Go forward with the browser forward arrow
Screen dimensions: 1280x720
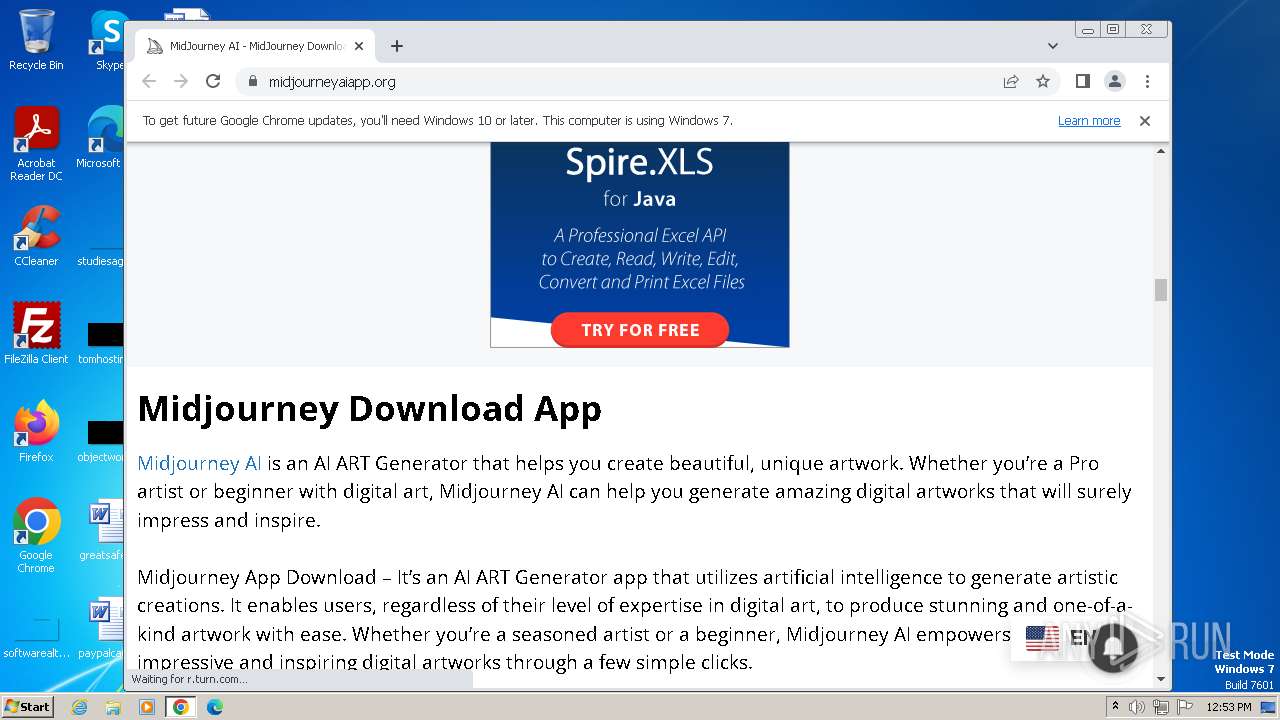[x=181, y=82]
